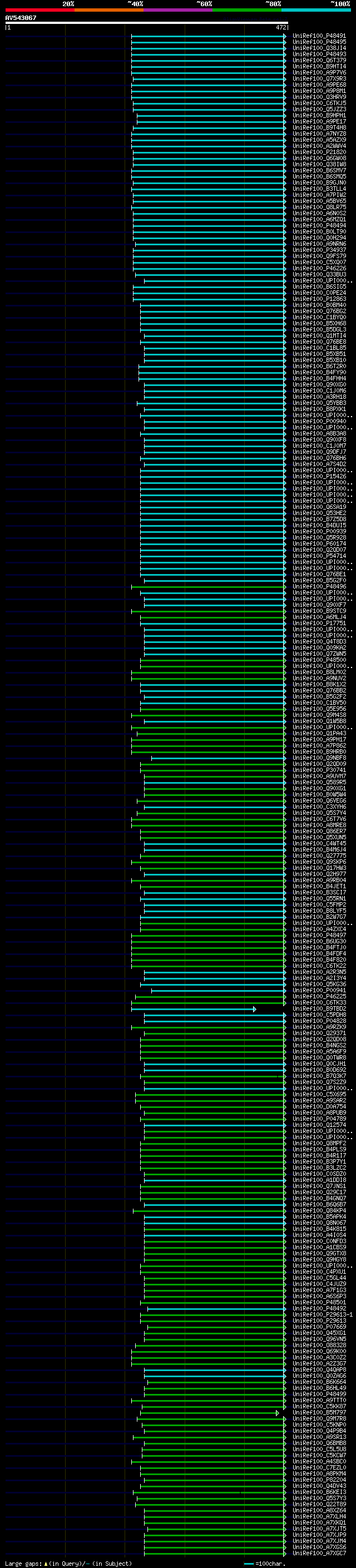
Task: Select hit label UniRef100_B8LYF5
Action: [319, 910]
